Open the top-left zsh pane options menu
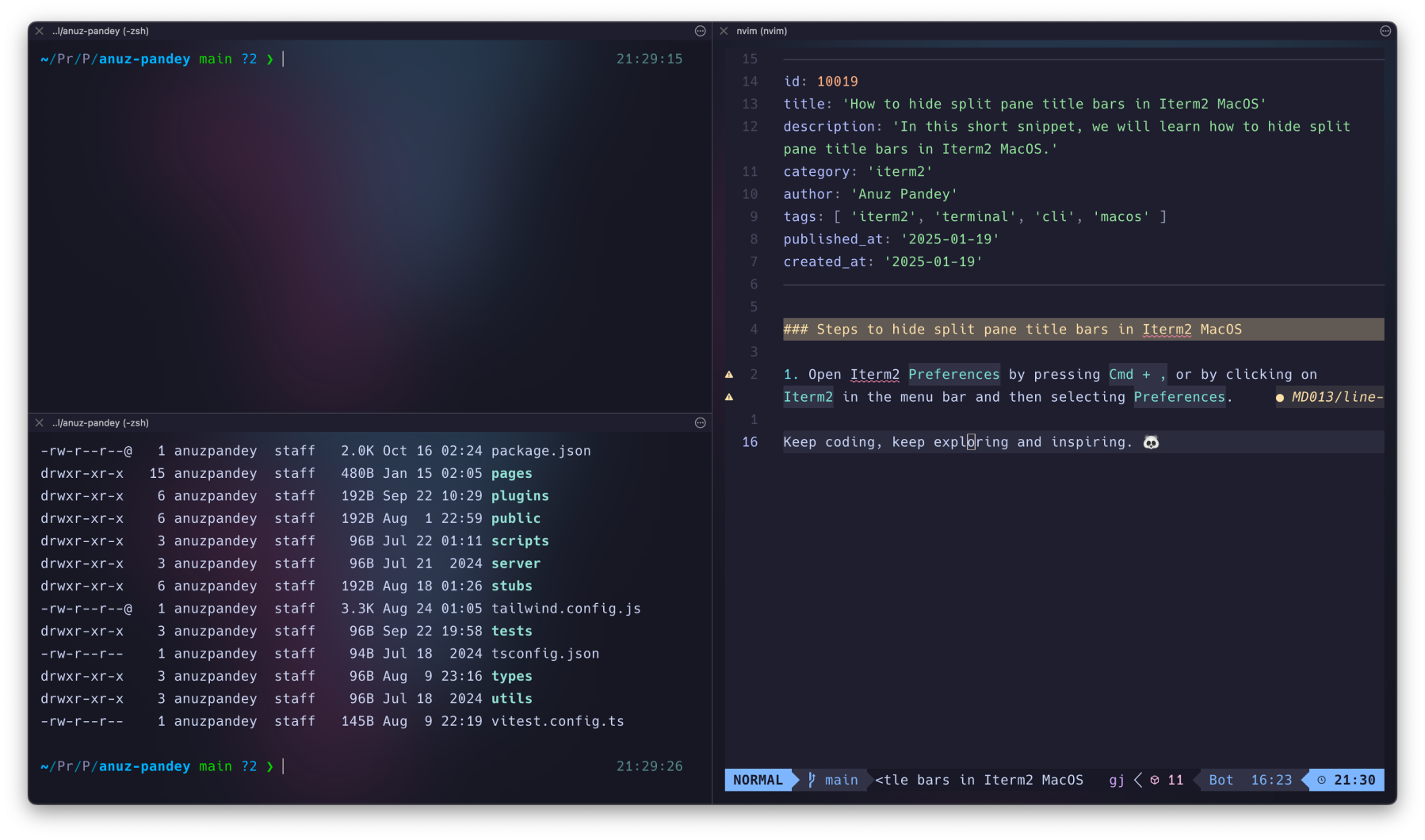 [700, 31]
